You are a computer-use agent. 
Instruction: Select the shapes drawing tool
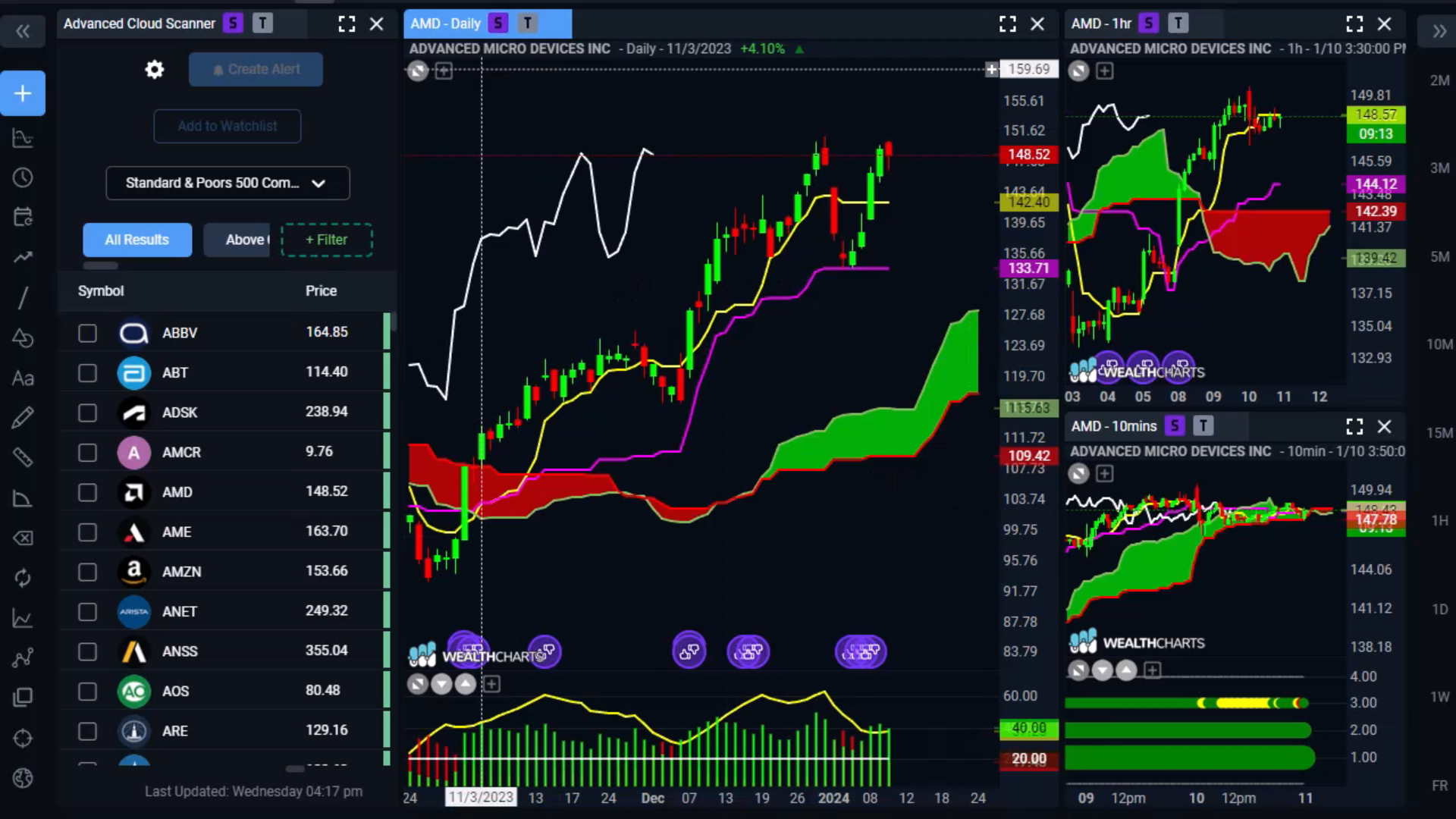coord(23,337)
